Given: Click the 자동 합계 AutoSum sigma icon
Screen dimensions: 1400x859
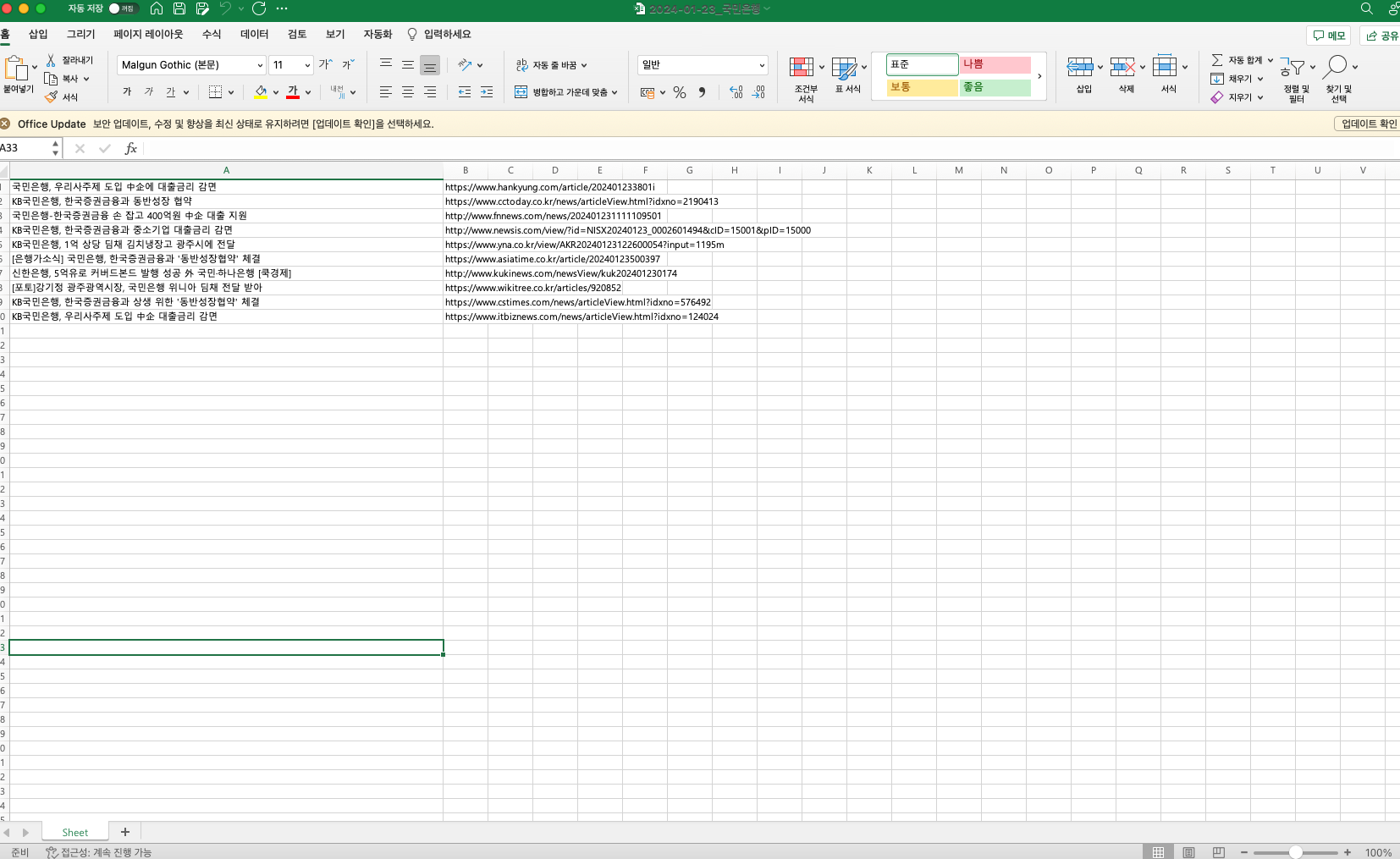Looking at the screenshot, I should point(1217,60).
